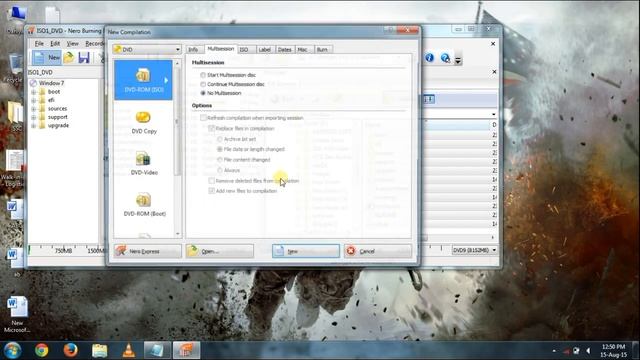Click the Save floppy disk toolbar icon
Image resolution: width=640 pixels, height=360 pixels.
point(84,58)
